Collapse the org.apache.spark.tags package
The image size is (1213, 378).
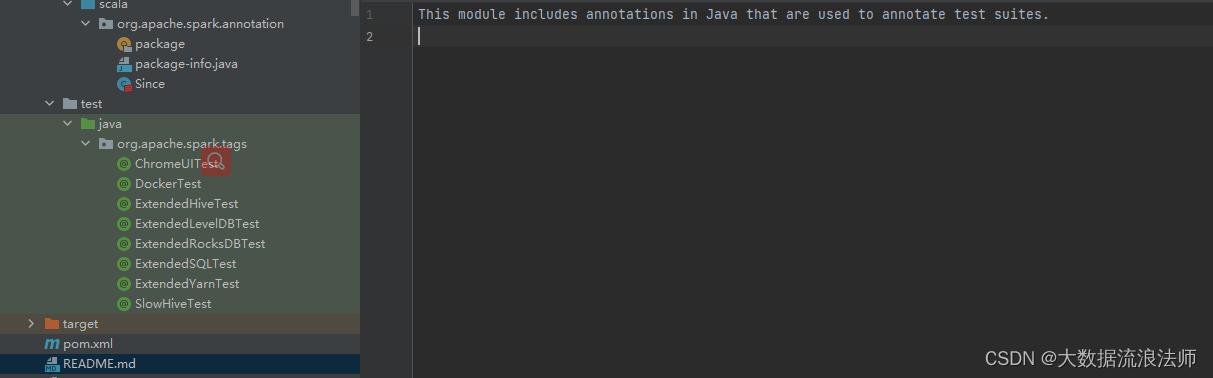click(x=85, y=144)
